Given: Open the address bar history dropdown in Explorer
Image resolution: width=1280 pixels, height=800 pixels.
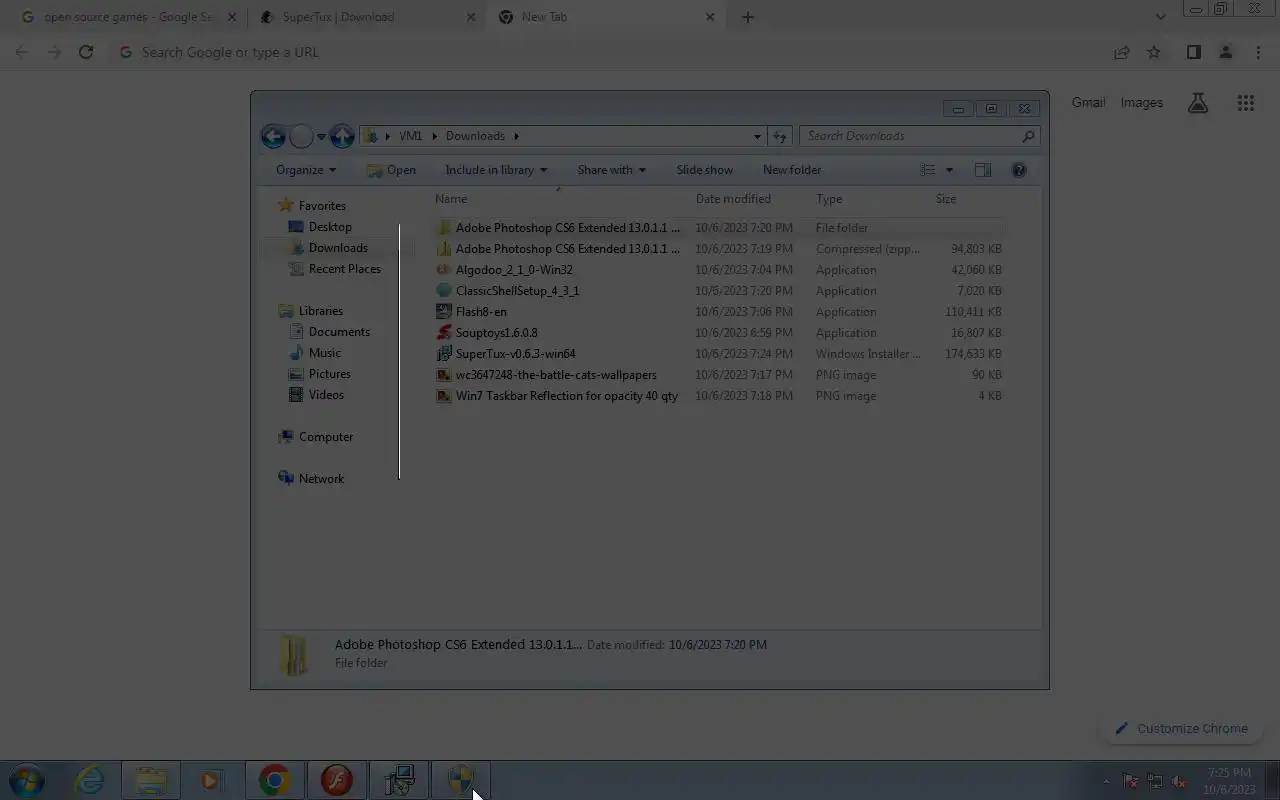Looking at the screenshot, I should click(757, 136).
